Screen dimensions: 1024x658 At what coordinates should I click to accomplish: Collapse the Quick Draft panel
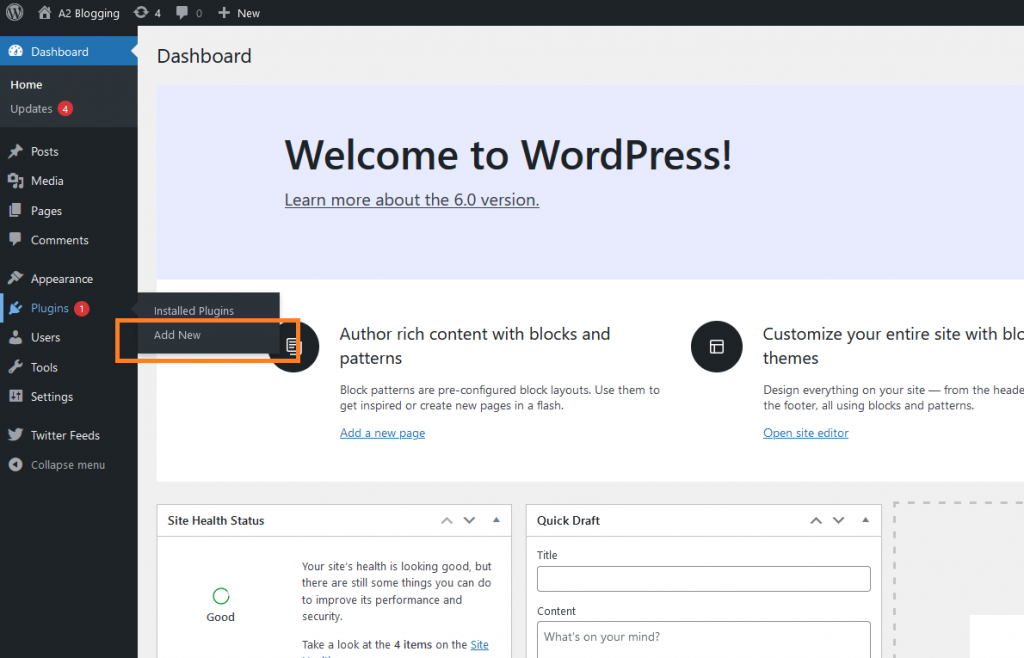click(864, 520)
